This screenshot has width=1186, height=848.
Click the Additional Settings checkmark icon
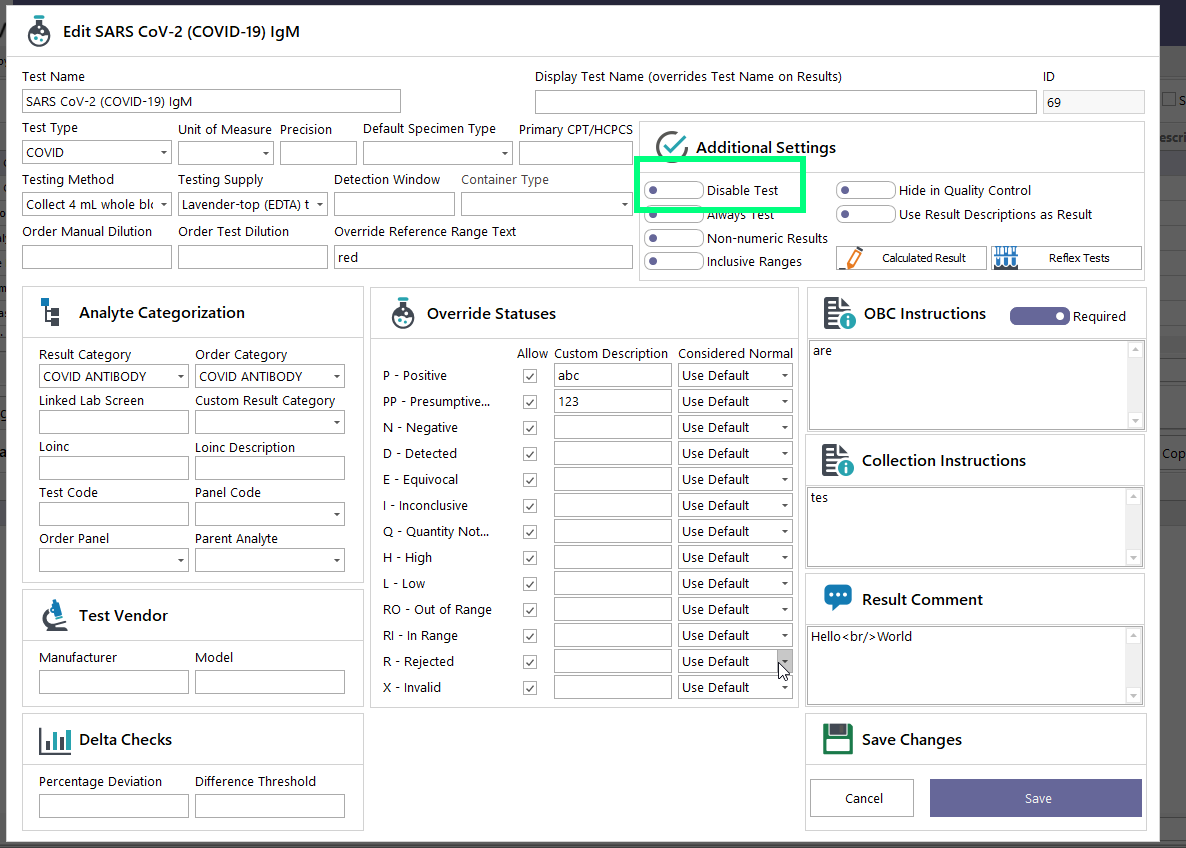672,146
